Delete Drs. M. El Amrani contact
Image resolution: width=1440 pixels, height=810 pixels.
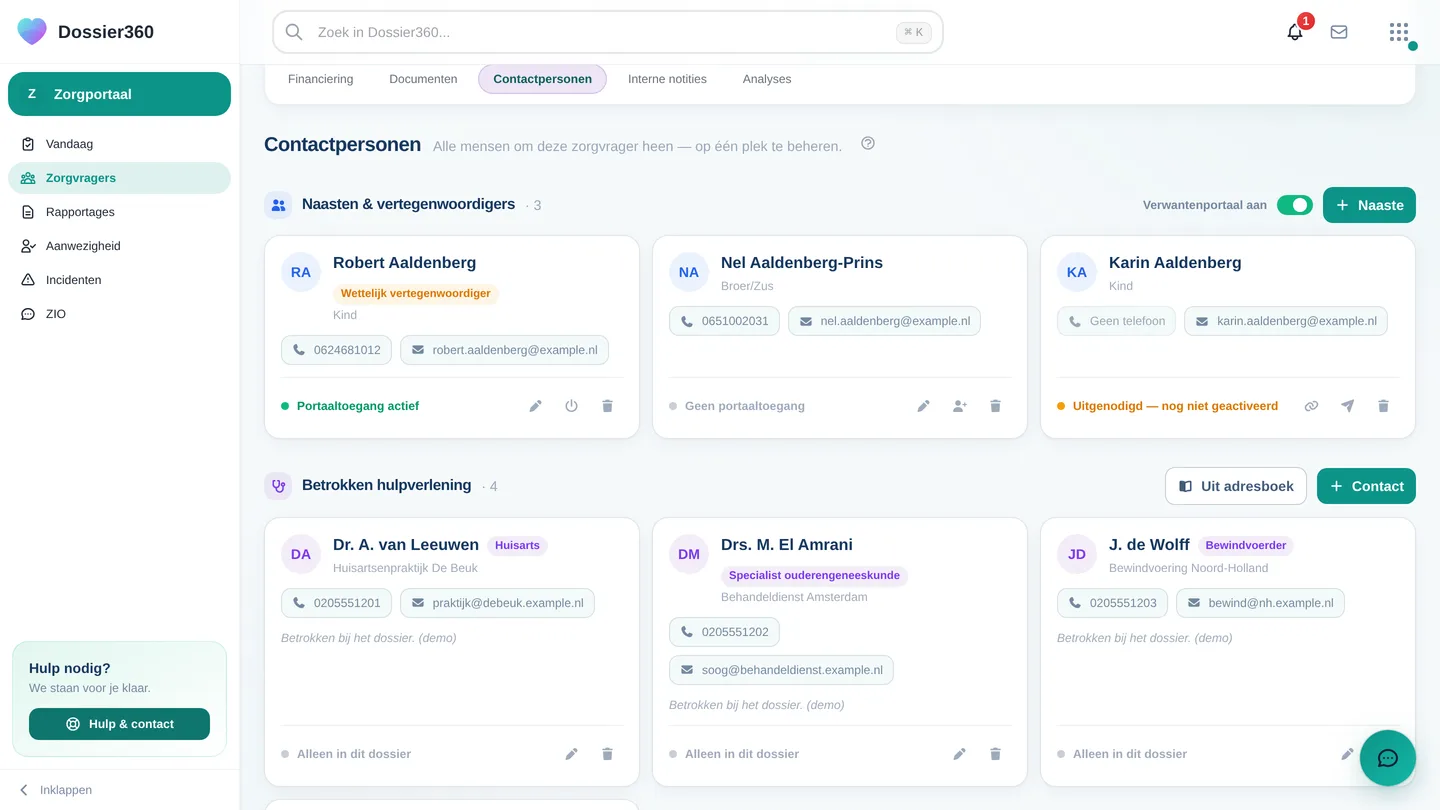click(x=995, y=754)
